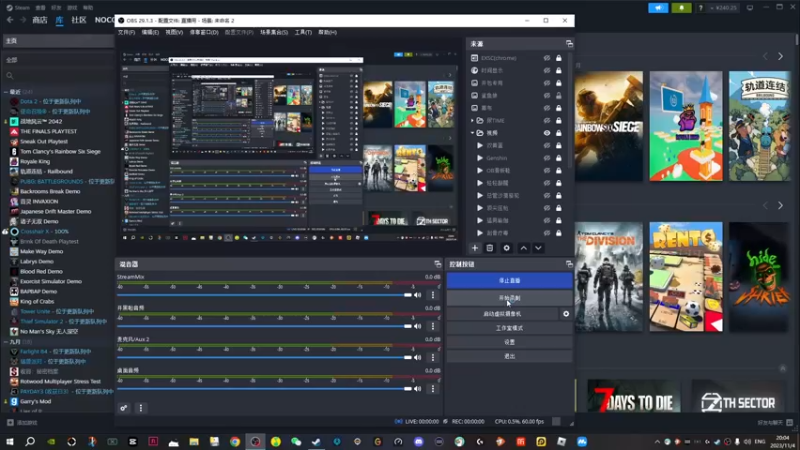Screen dimensions: 800x450
Task: Mute the StreamMix speaker icon
Action: [x=418, y=295]
